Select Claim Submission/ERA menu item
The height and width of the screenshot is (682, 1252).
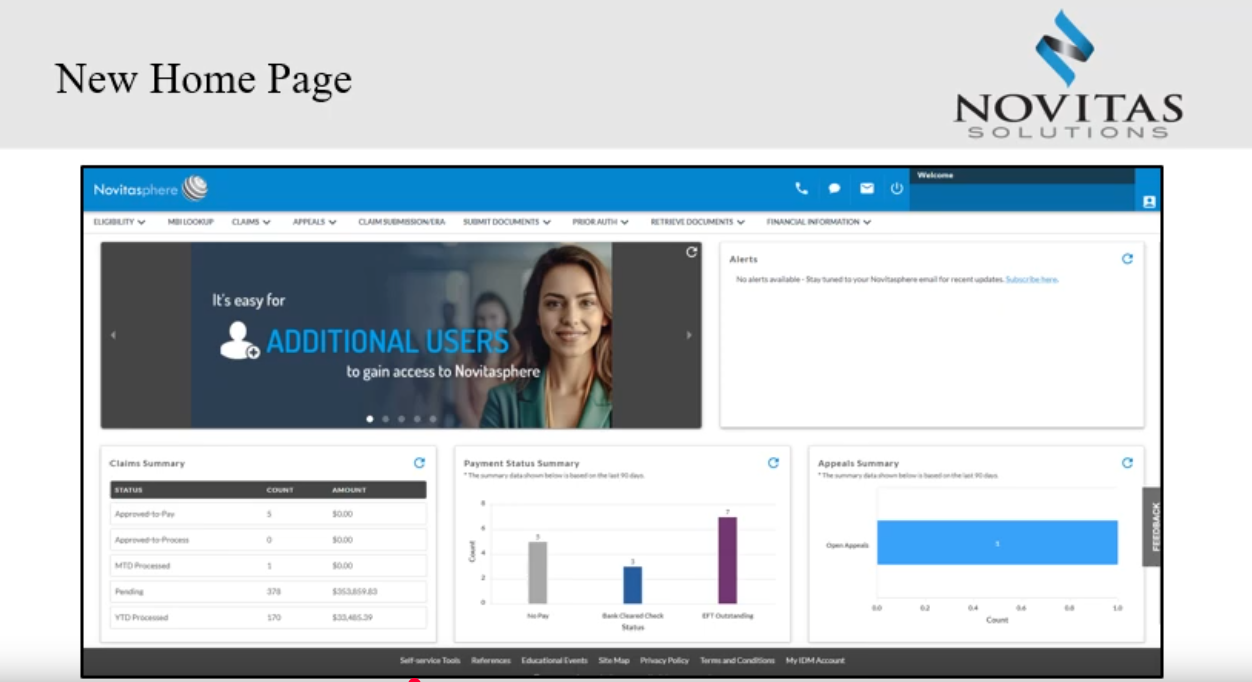tap(401, 222)
